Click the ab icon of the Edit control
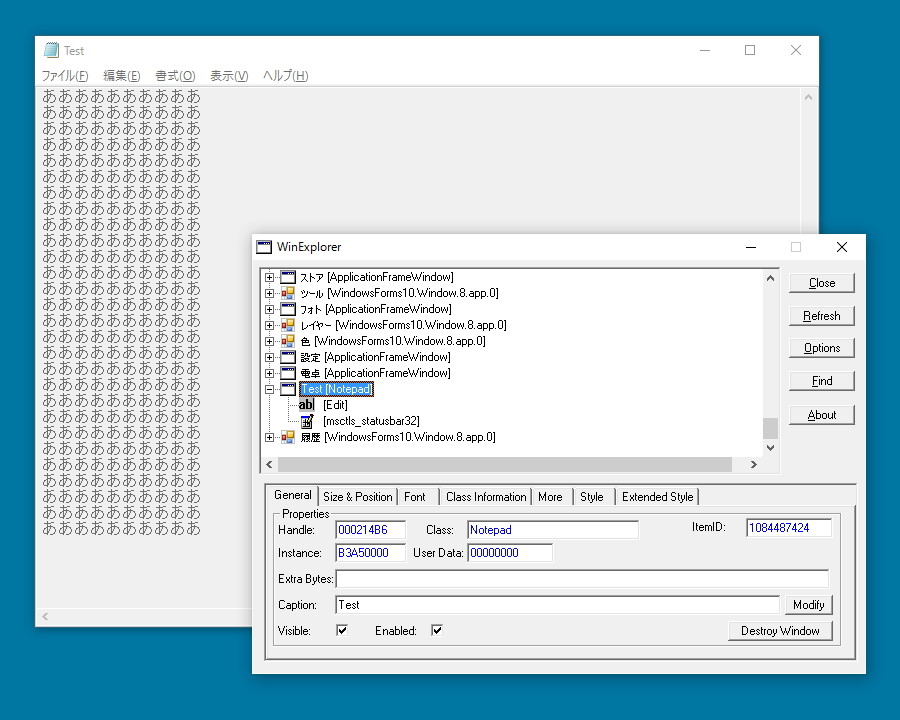 [x=307, y=405]
